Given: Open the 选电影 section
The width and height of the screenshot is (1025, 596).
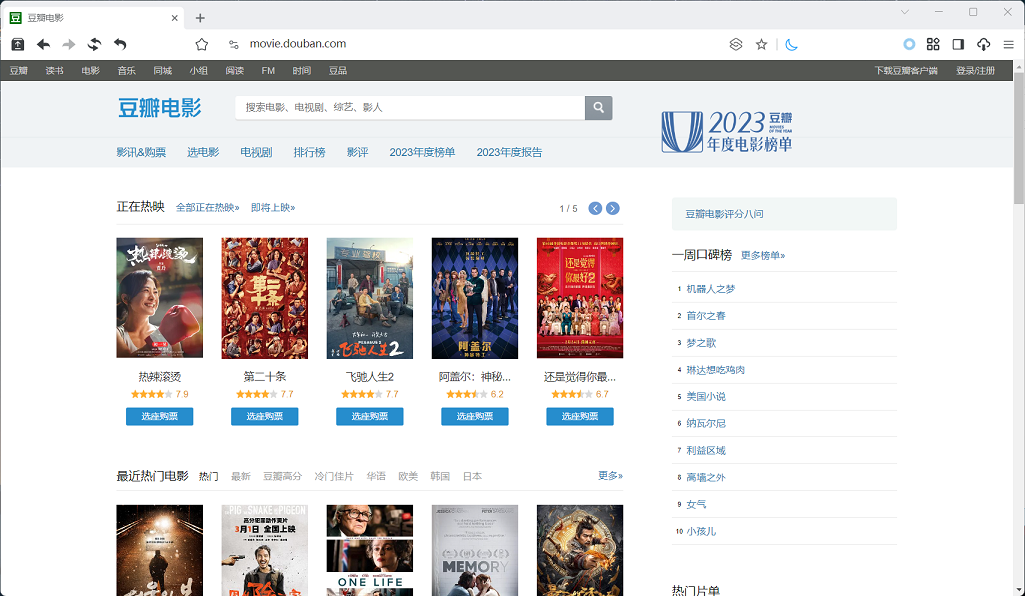Looking at the screenshot, I should [x=203, y=152].
